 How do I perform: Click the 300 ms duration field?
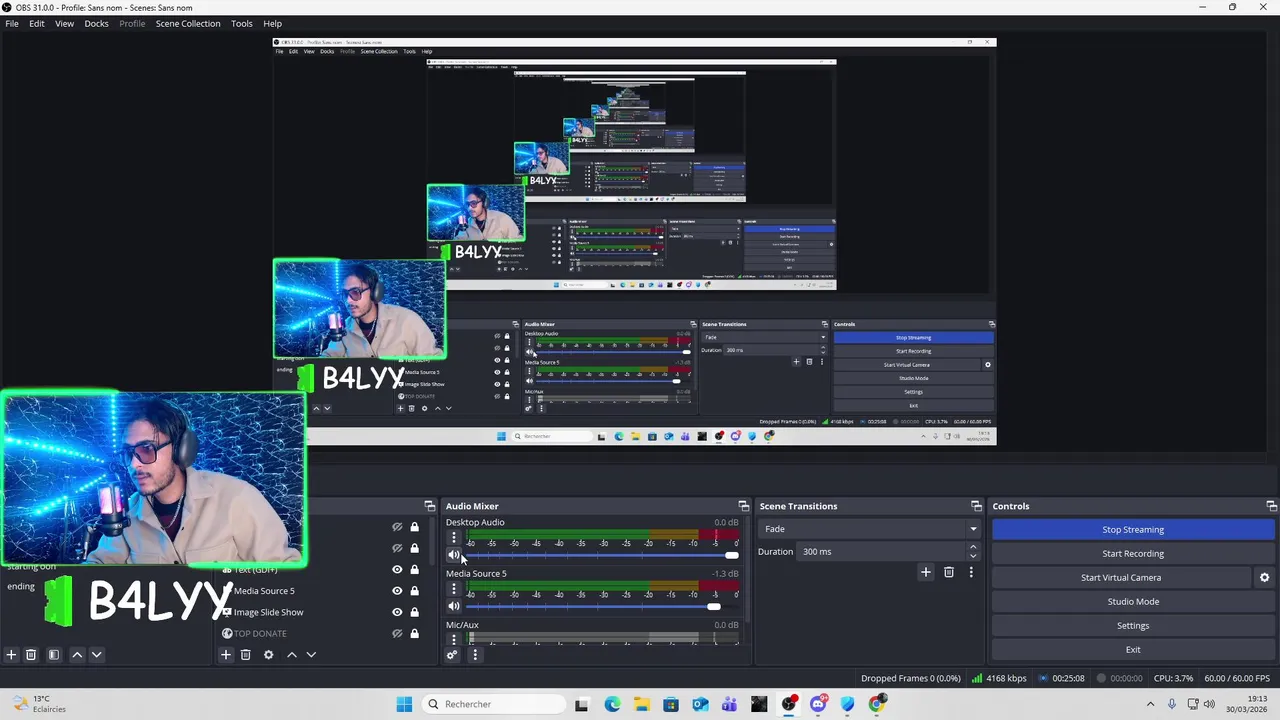882,552
